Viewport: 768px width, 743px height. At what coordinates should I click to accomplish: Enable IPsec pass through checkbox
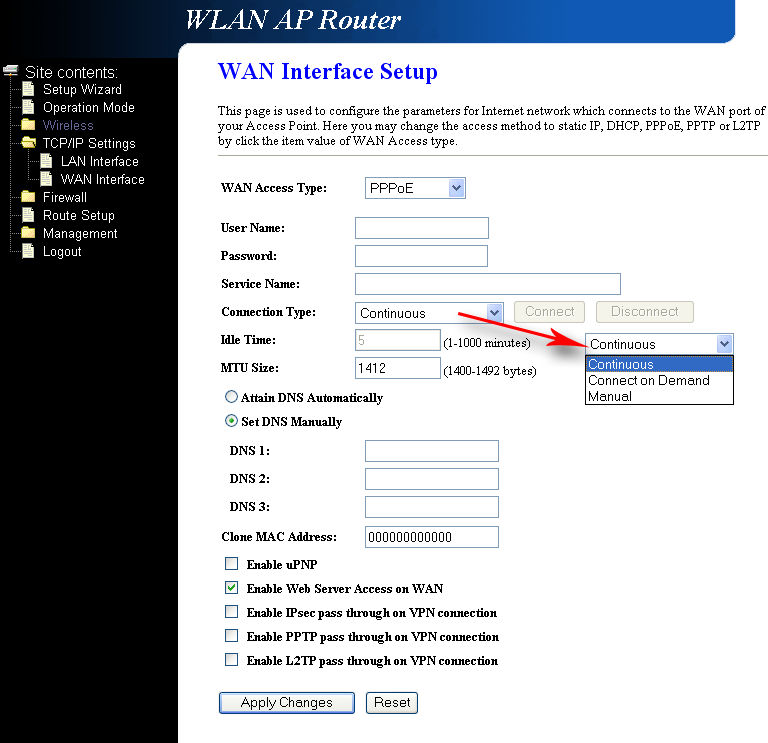232,612
